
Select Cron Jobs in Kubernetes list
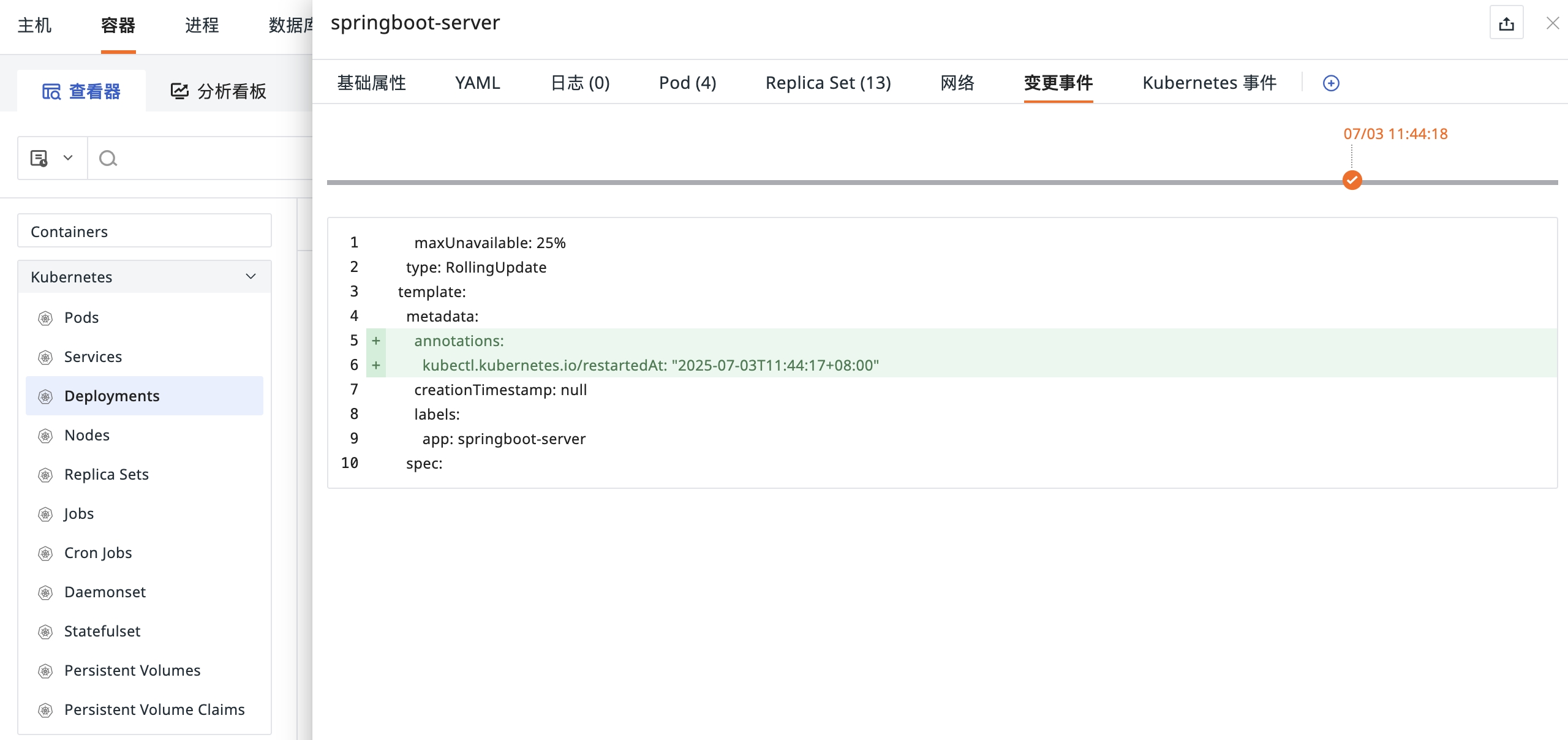98,553
